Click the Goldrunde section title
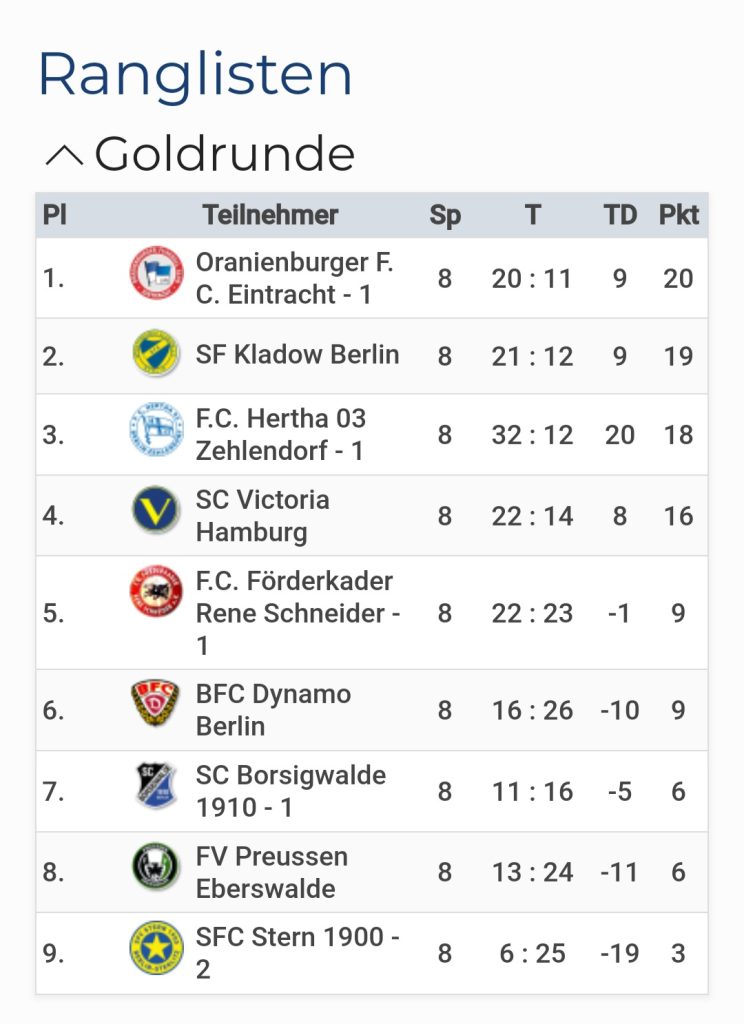The image size is (744, 1024). (225, 155)
